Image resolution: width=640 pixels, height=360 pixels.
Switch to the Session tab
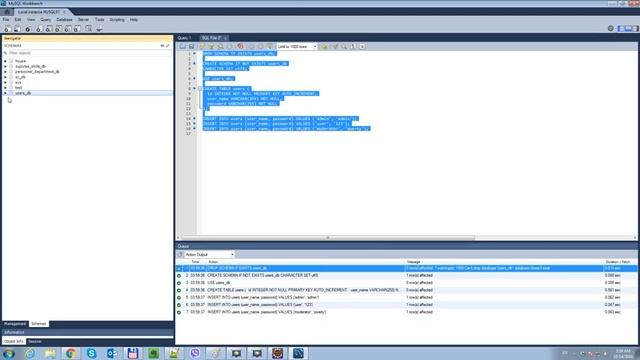(x=35, y=341)
